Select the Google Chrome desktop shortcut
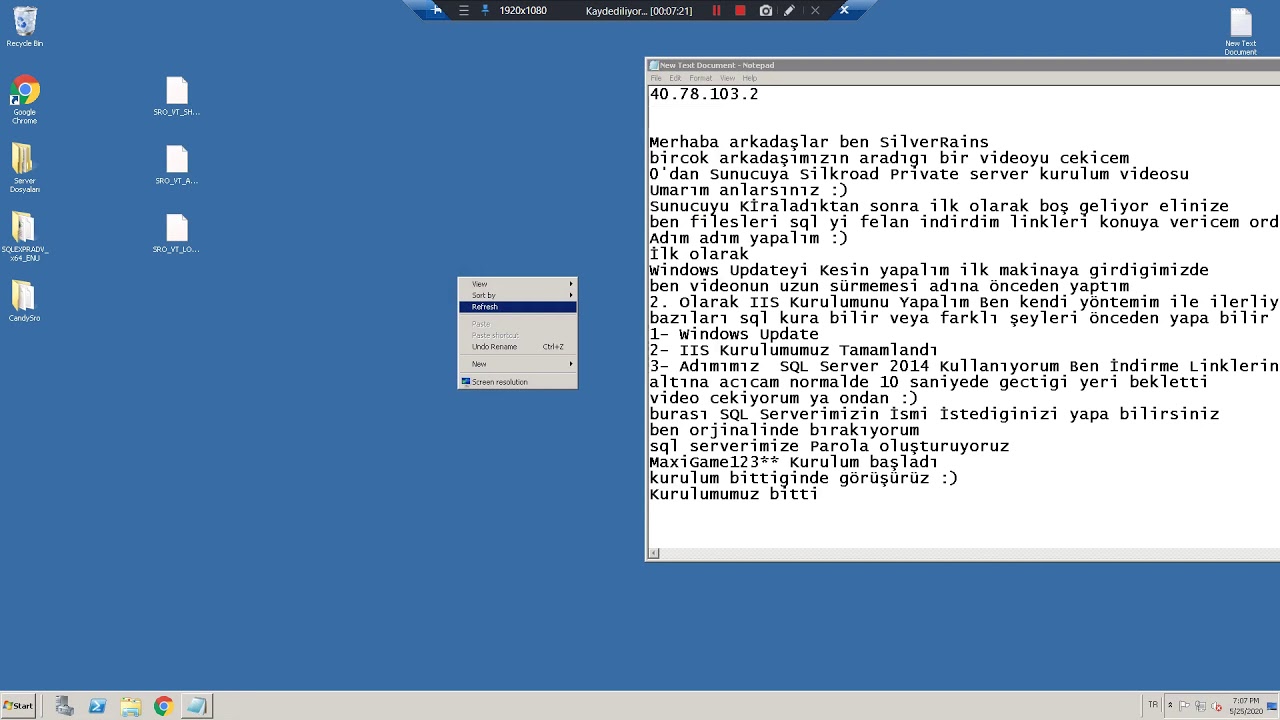Viewport: 1280px width, 720px height. click(25, 100)
